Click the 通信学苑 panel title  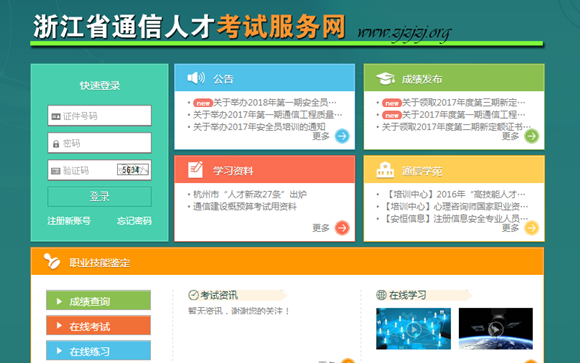(422, 171)
